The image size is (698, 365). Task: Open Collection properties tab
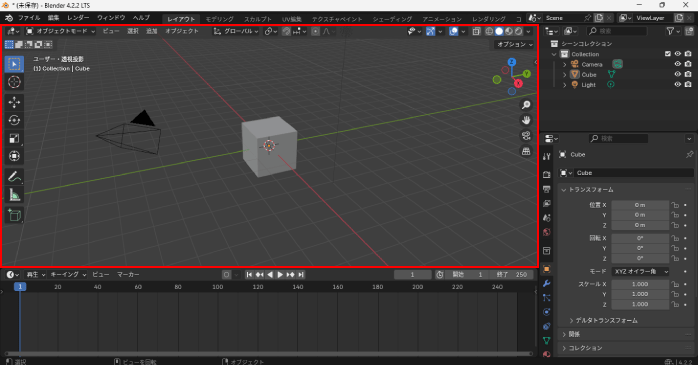click(547, 251)
